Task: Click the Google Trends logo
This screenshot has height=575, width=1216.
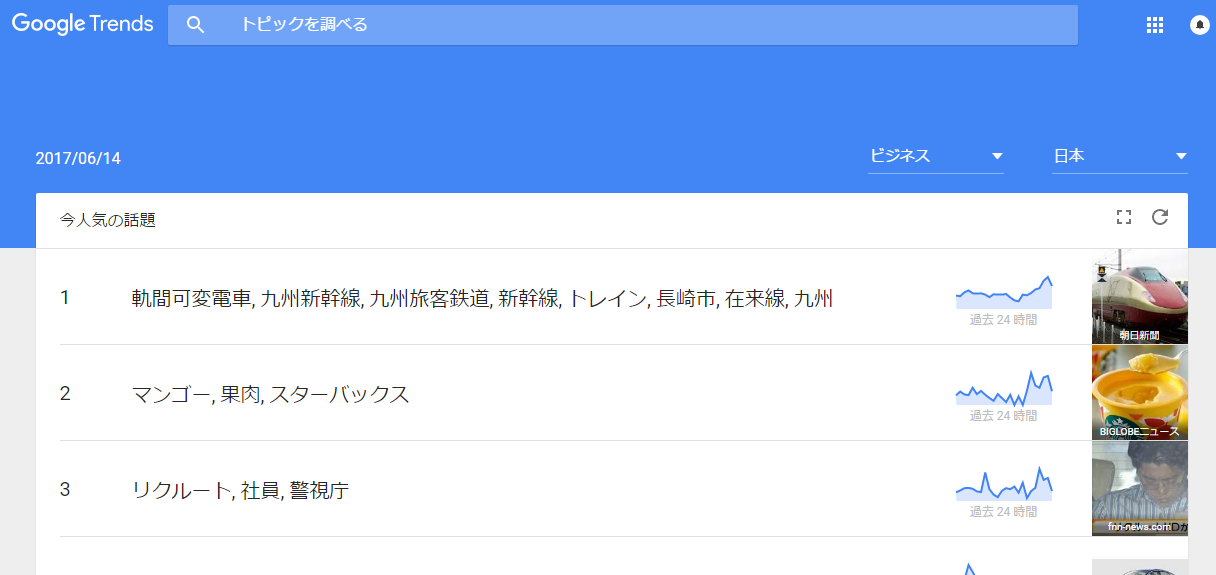Action: [x=82, y=25]
